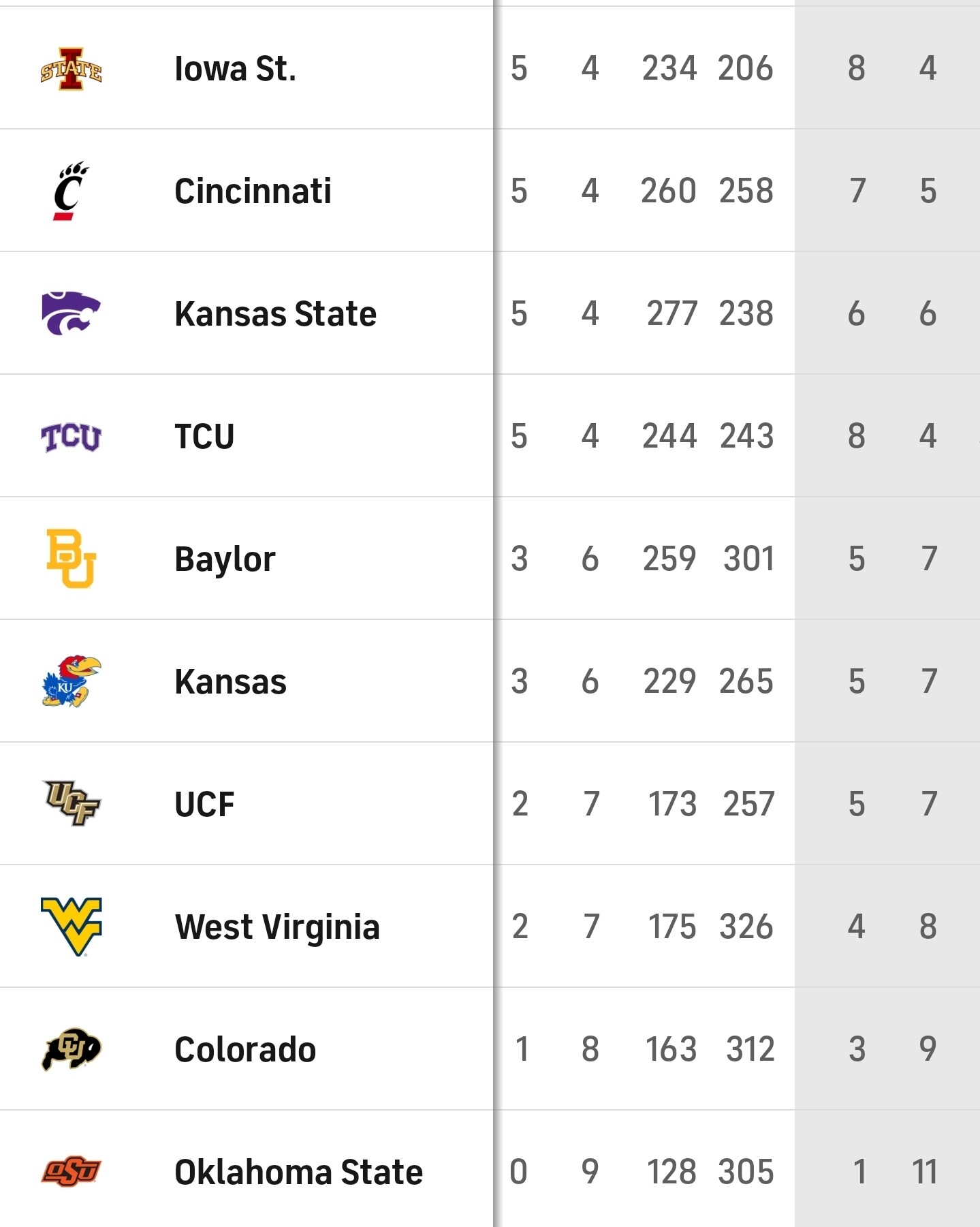Select the UCF Knights logo

tap(71, 803)
